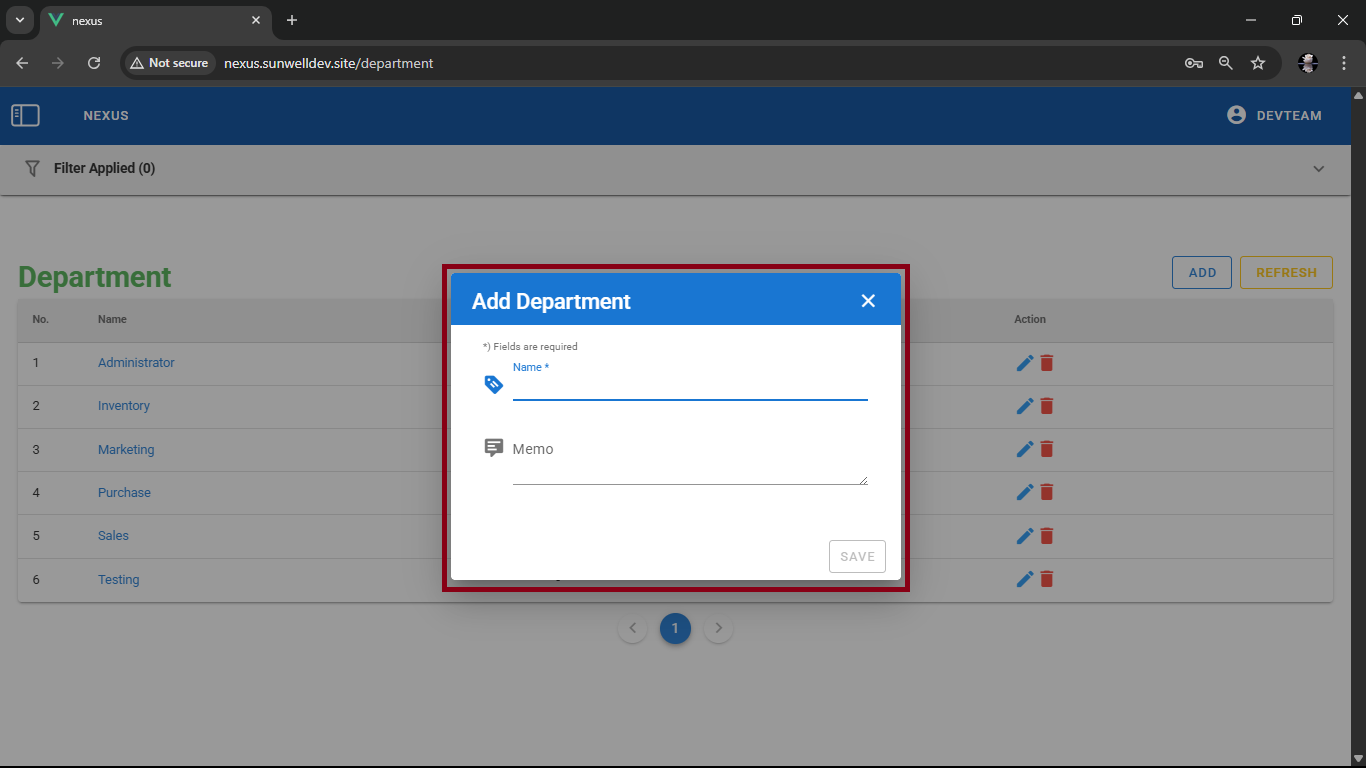Toggle the sidebar panel icon
Image resolution: width=1366 pixels, height=768 pixels.
25,116
